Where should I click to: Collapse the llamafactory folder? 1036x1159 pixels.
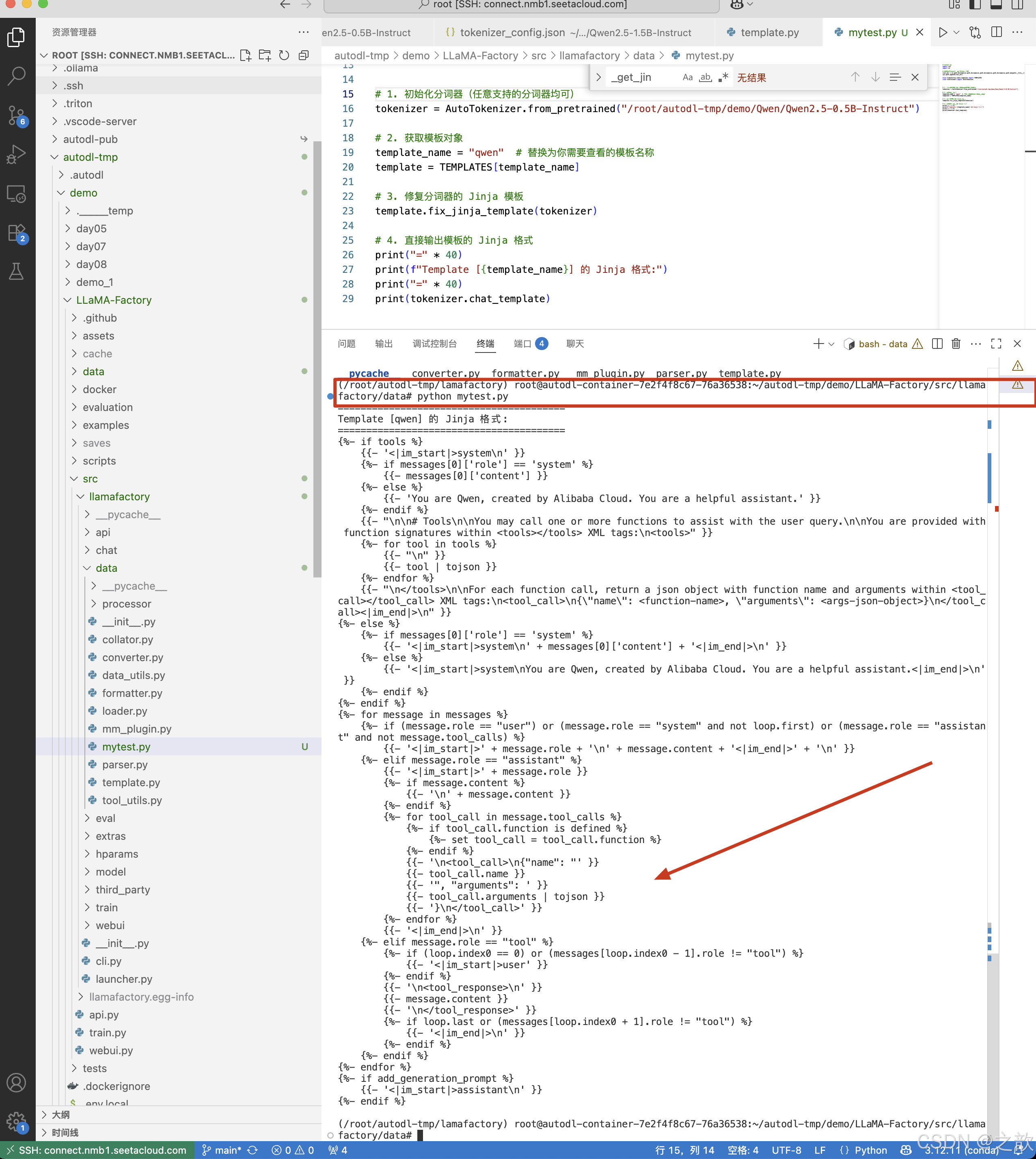[178, 497]
